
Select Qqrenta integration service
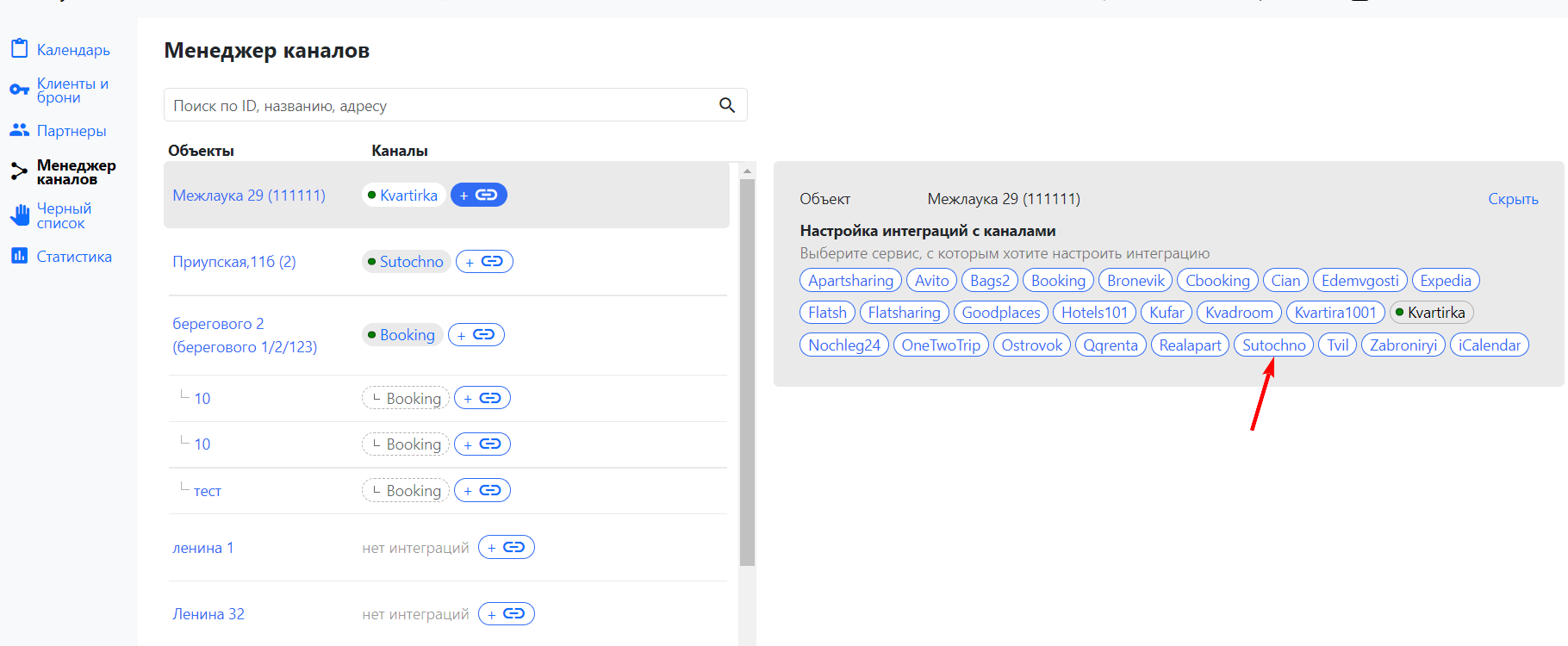(x=1111, y=345)
